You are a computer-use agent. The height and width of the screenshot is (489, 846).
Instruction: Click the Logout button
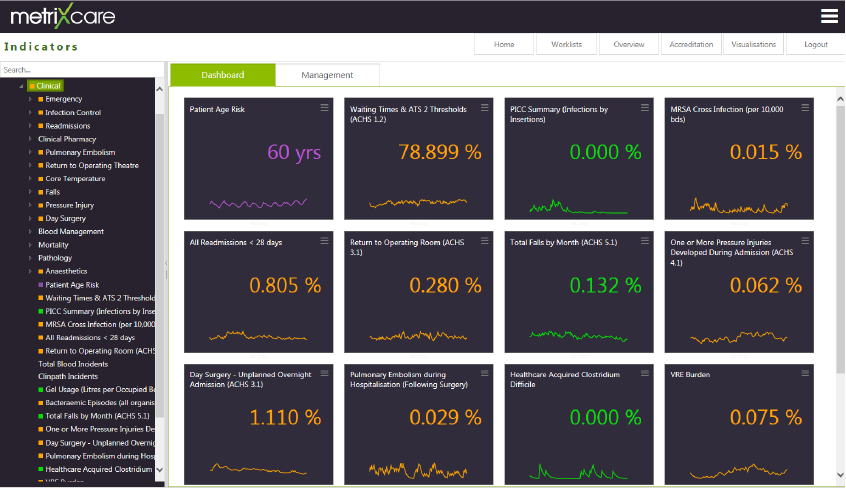coord(815,45)
